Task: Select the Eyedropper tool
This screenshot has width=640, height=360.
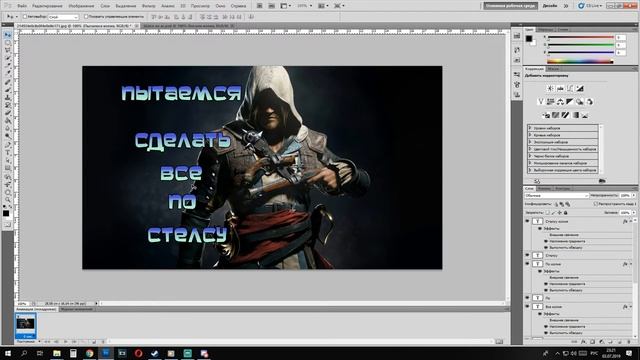Action: [x=7, y=73]
